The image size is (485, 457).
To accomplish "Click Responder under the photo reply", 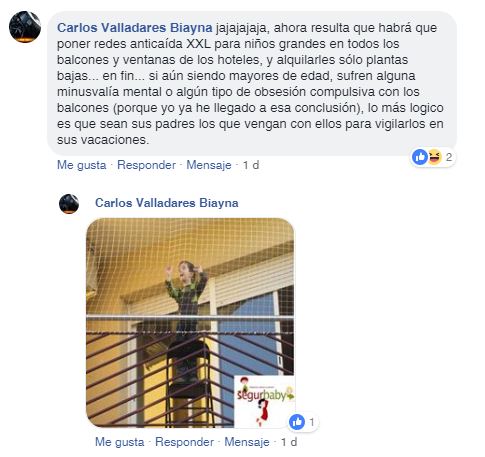I will (184, 442).
